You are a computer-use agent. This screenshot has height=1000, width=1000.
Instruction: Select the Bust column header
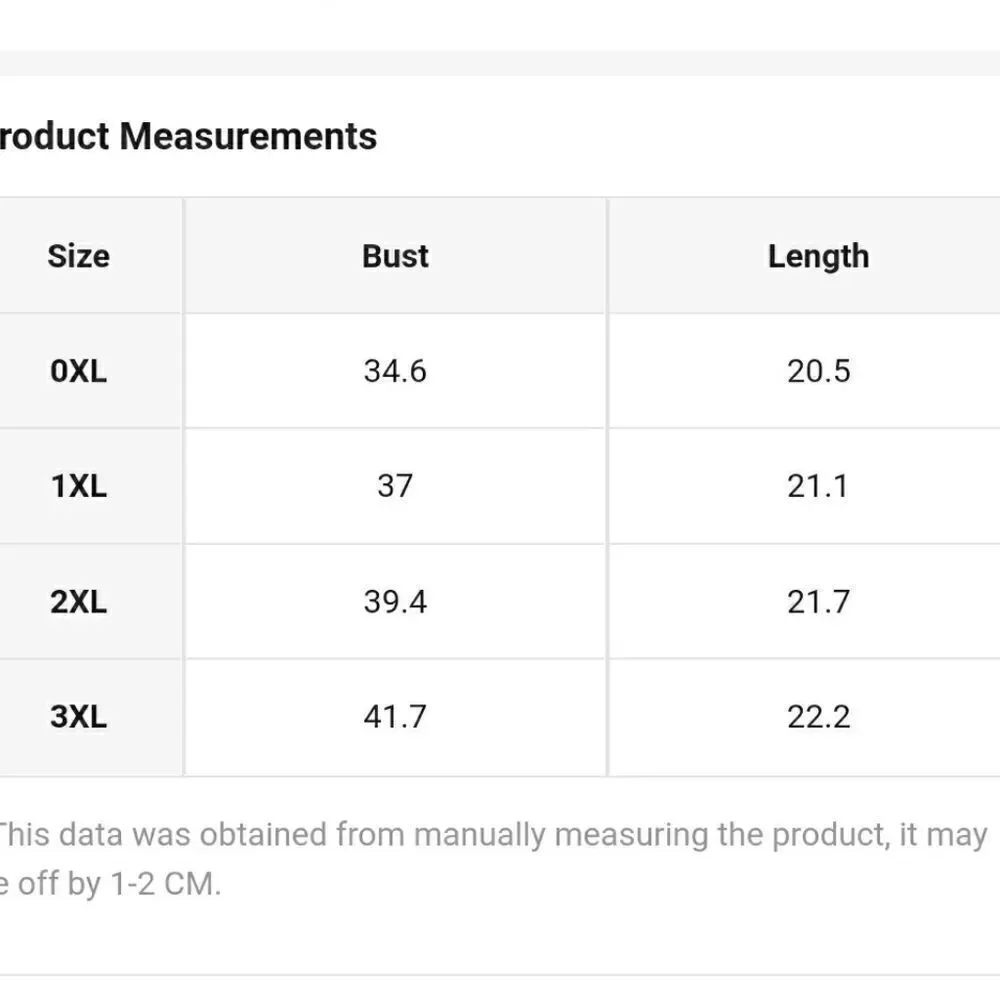[395, 256]
